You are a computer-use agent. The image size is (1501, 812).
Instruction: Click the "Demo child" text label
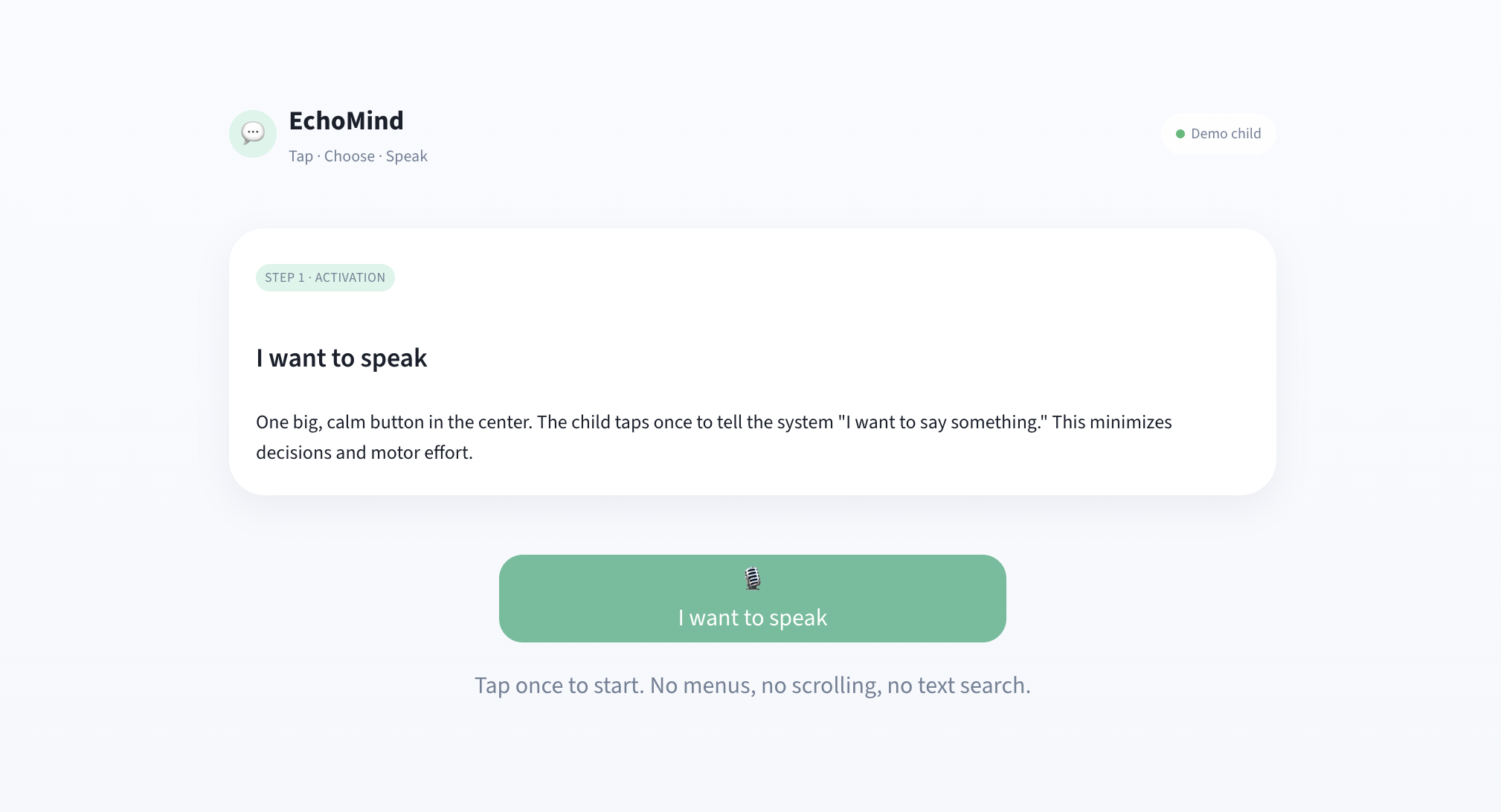pyautogui.click(x=1226, y=134)
